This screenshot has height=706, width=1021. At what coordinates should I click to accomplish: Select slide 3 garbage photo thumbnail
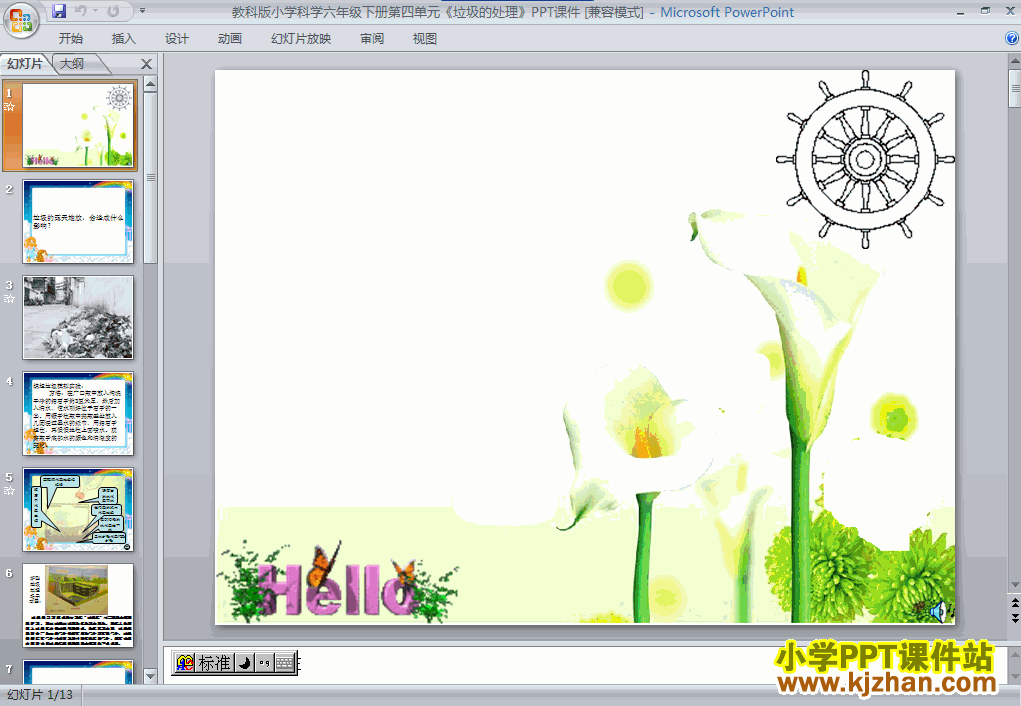pyautogui.click(x=78, y=317)
